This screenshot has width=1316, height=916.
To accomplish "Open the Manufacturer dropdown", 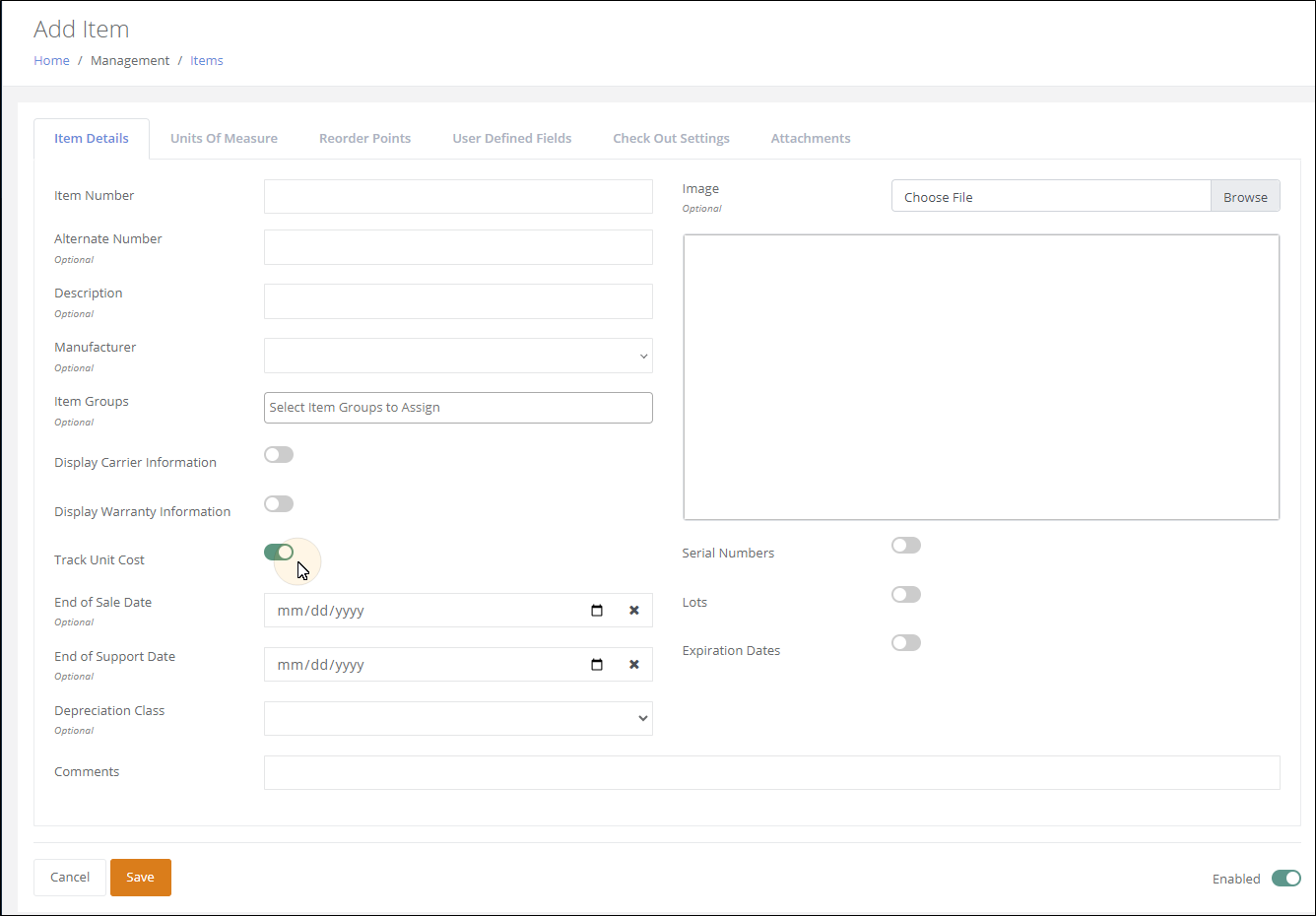I will (x=458, y=356).
